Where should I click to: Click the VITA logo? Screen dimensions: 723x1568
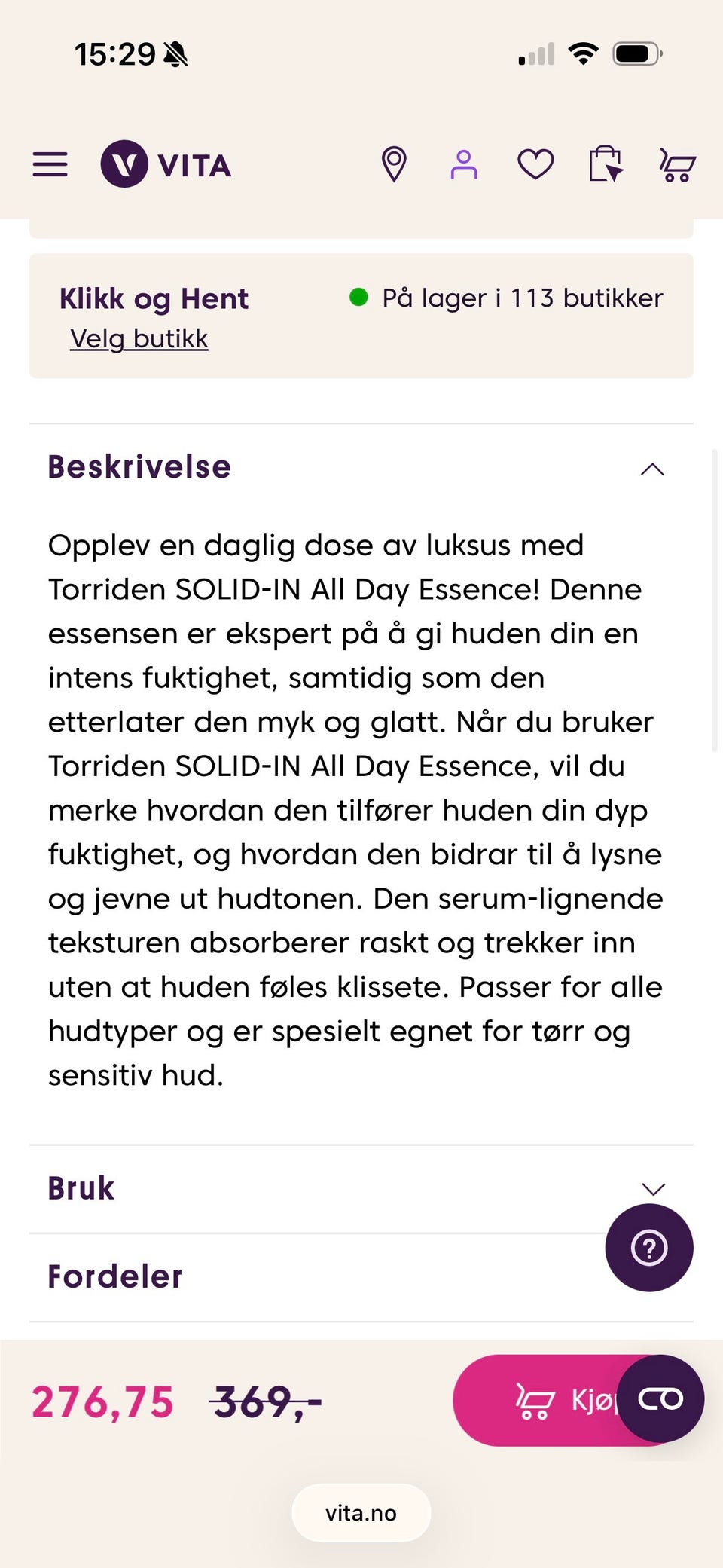click(x=167, y=164)
